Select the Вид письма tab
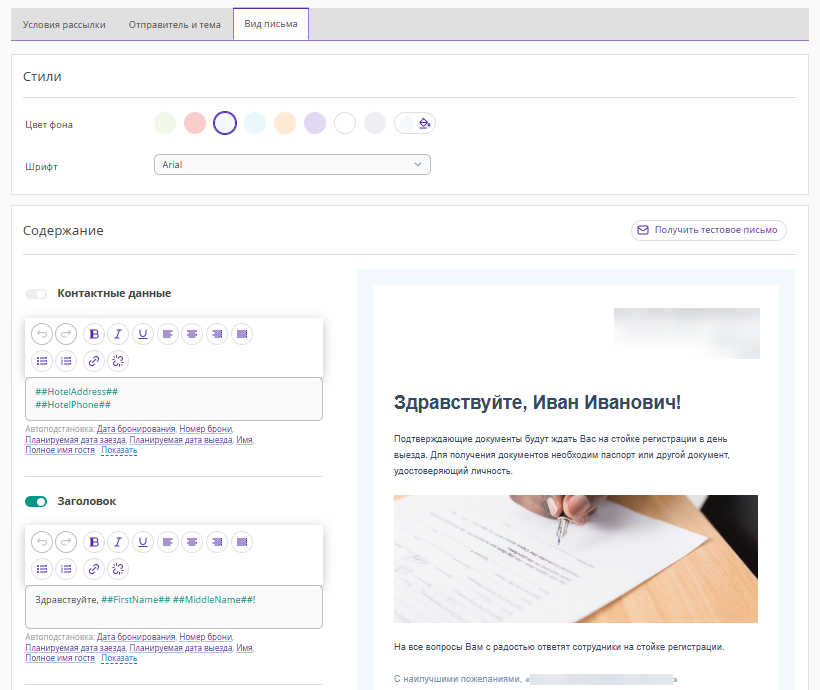The height and width of the screenshot is (690, 820). tap(271, 24)
